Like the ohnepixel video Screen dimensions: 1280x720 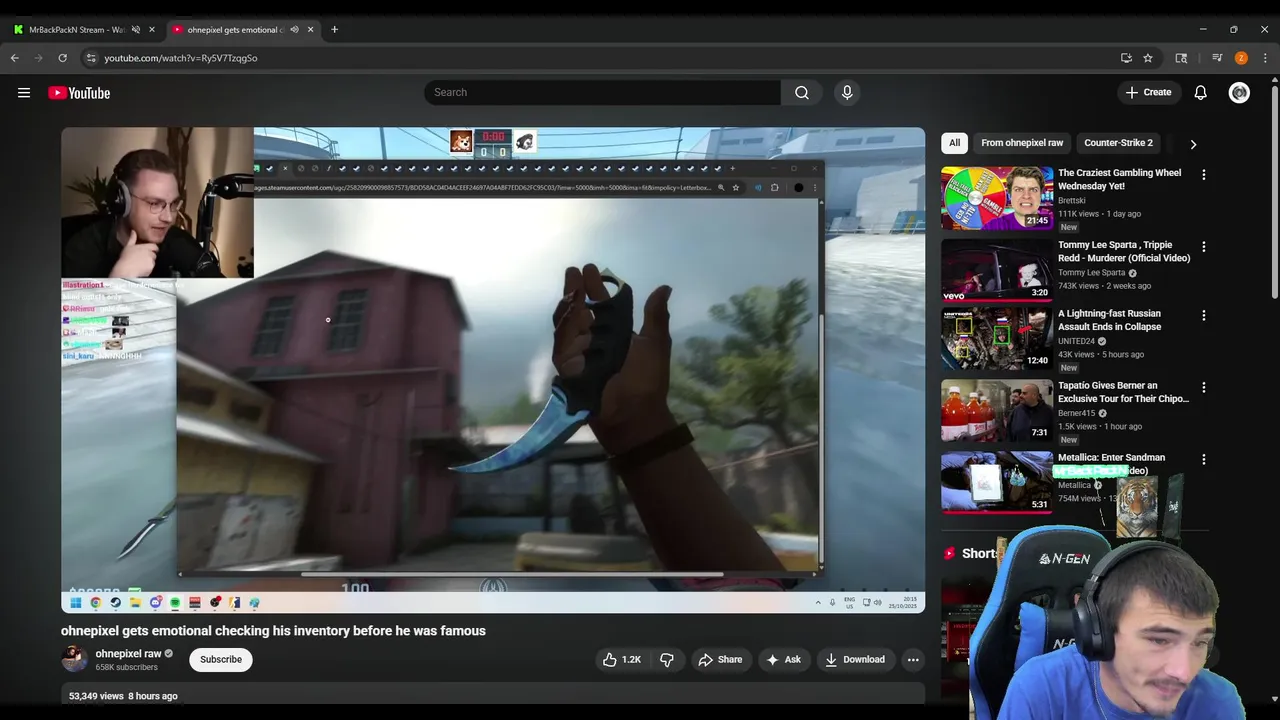point(621,659)
